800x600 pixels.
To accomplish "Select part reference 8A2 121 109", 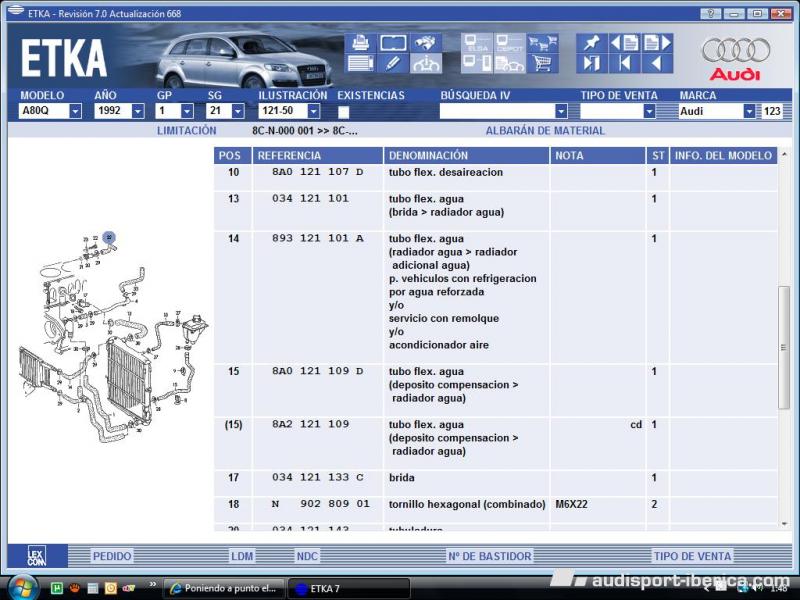I will pos(310,424).
